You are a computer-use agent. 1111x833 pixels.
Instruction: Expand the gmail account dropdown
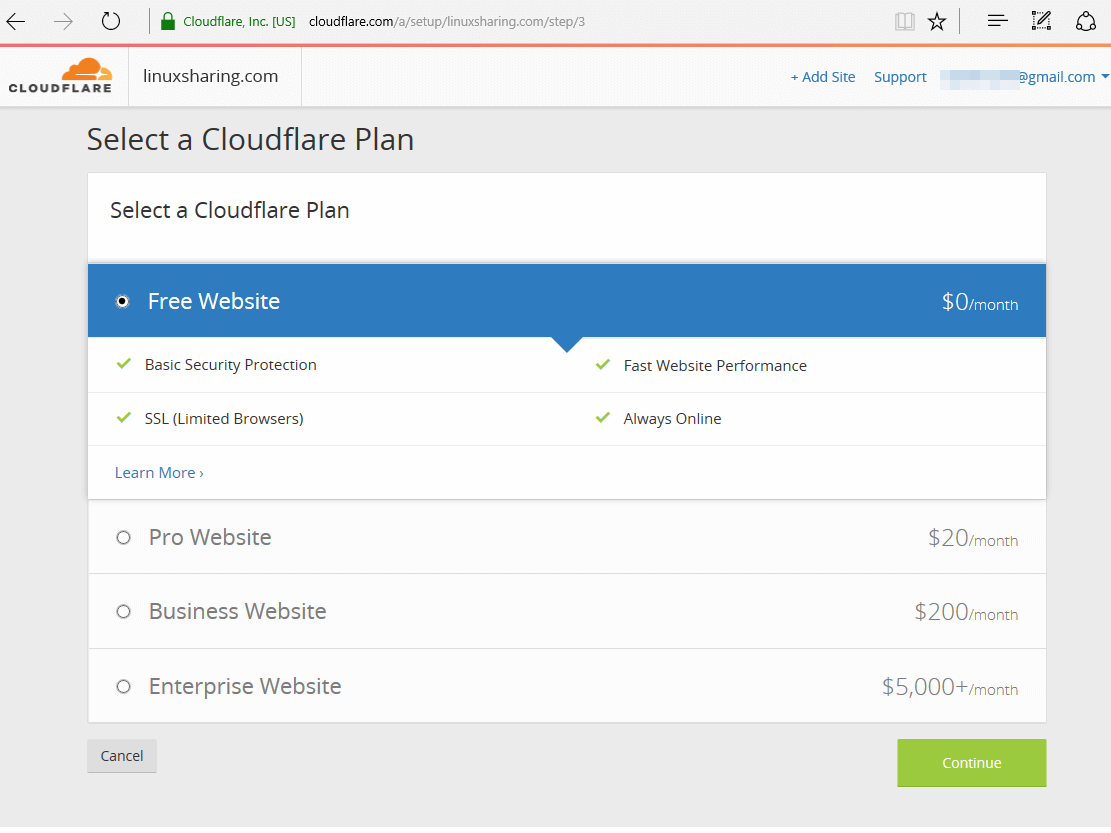pyautogui.click(x=1104, y=77)
